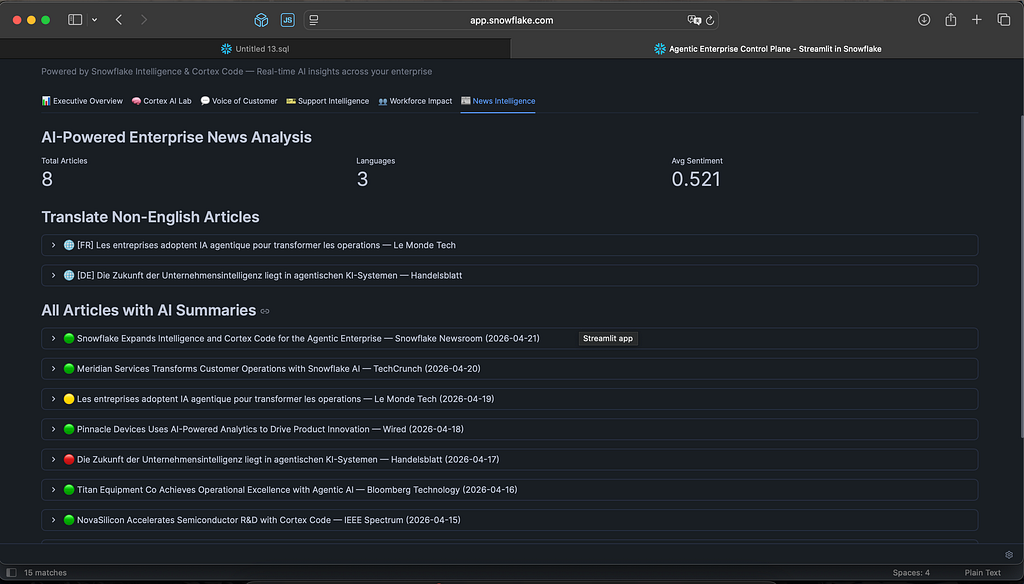Open the Share button in Safari

pyautogui.click(x=951, y=20)
